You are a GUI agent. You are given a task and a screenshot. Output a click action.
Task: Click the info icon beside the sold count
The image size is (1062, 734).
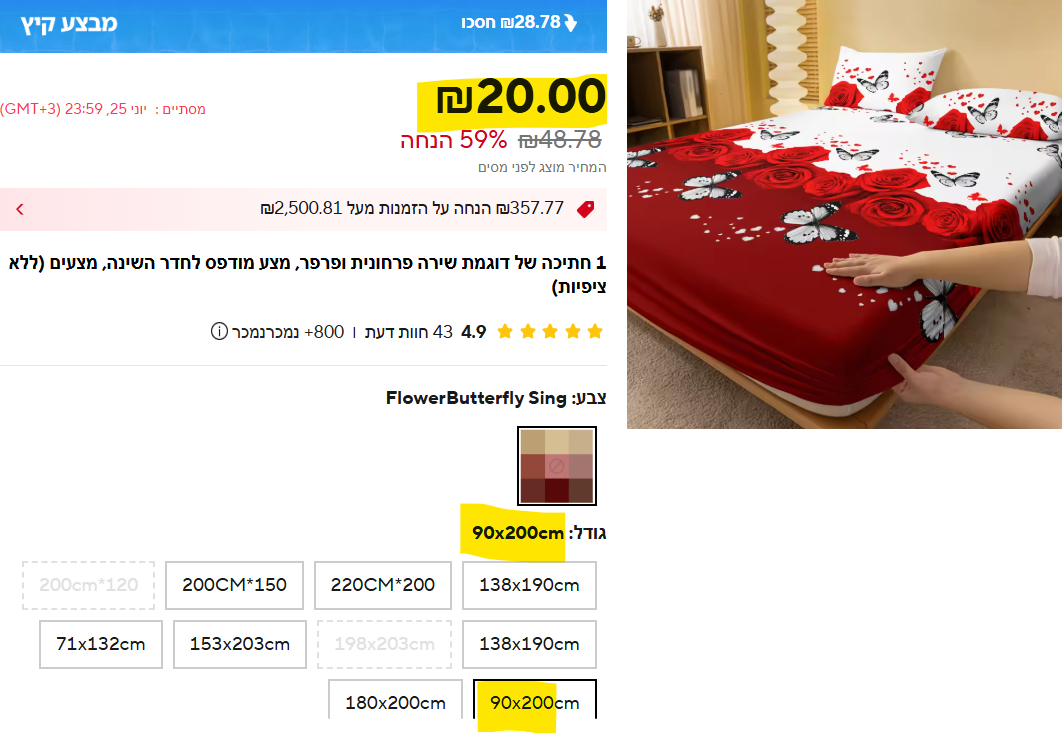219,332
